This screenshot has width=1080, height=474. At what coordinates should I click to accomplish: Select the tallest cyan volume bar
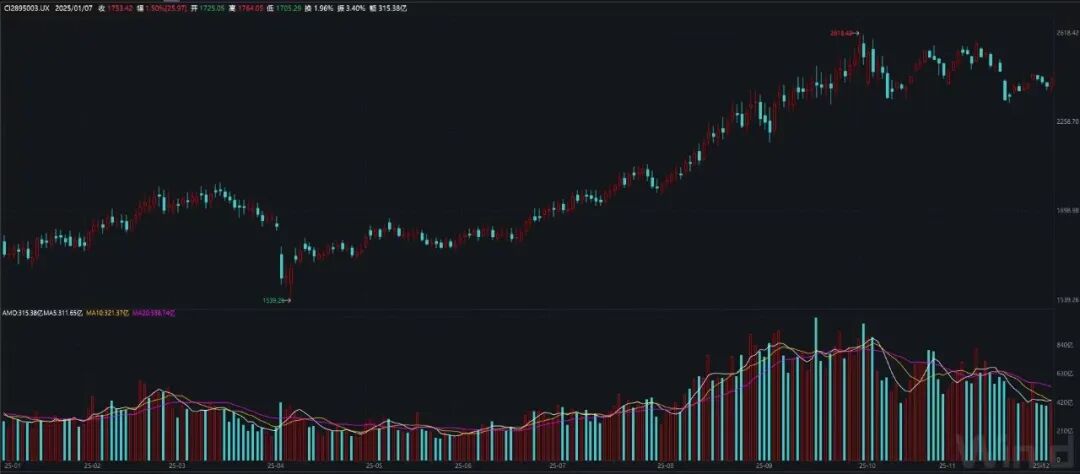pos(816,389)
